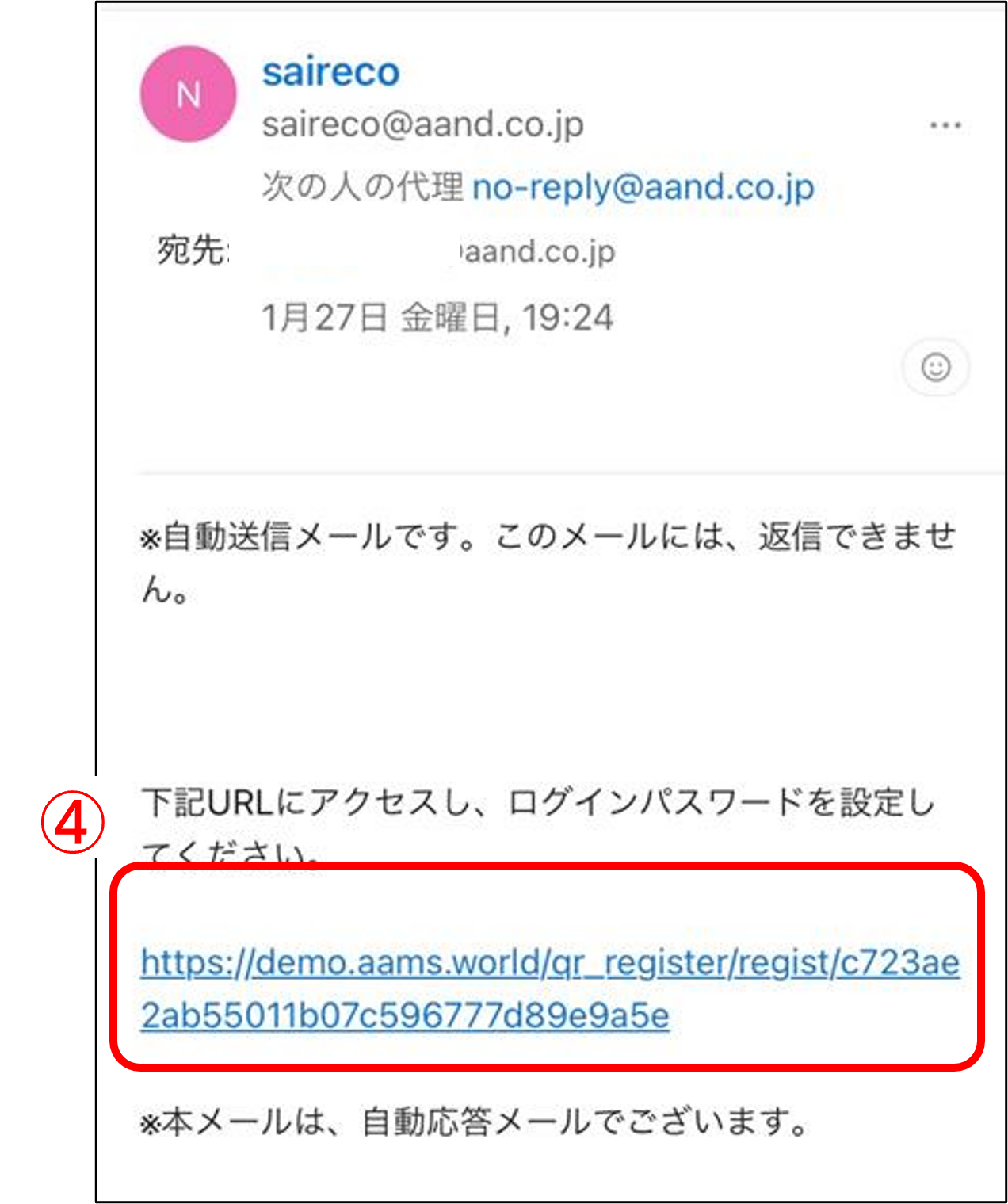This screenshot has width=1008, height=1204.
Task: Select the "下記URLにアクセスし" instruction line
Action: [x=539, y=802]
